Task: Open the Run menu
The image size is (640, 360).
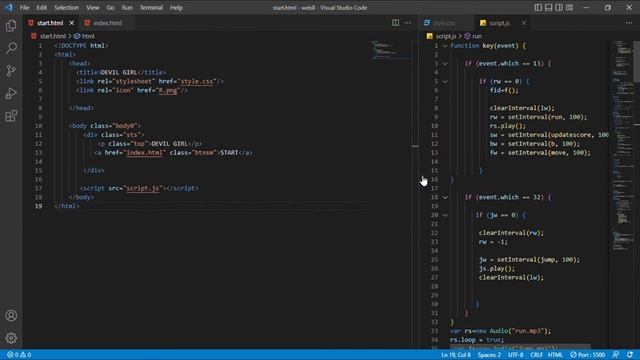Action: point(127,7)
